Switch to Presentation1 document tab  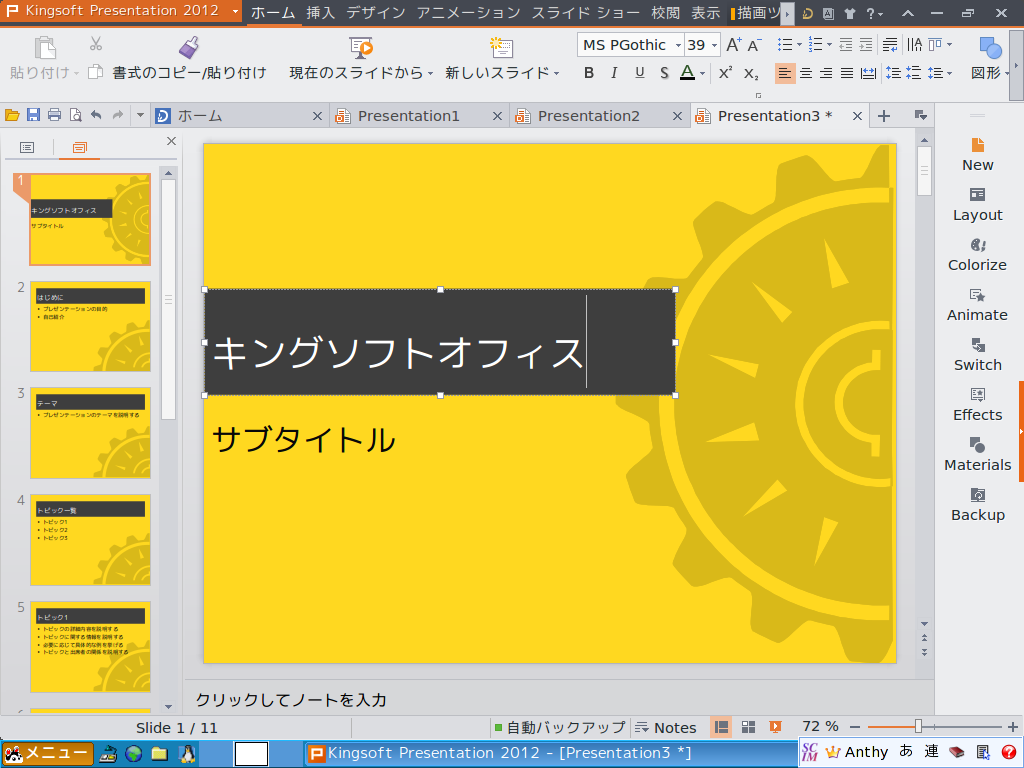tap(409, 116)
